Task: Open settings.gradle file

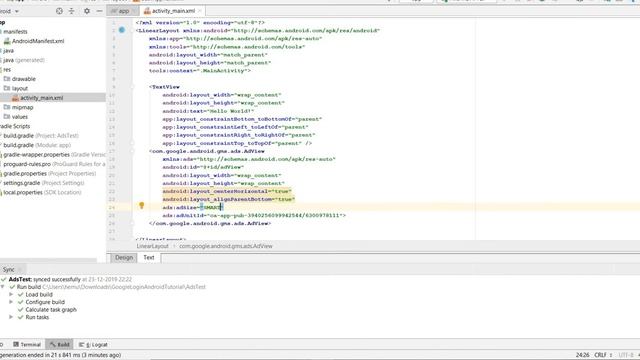Action: point(44,183)
